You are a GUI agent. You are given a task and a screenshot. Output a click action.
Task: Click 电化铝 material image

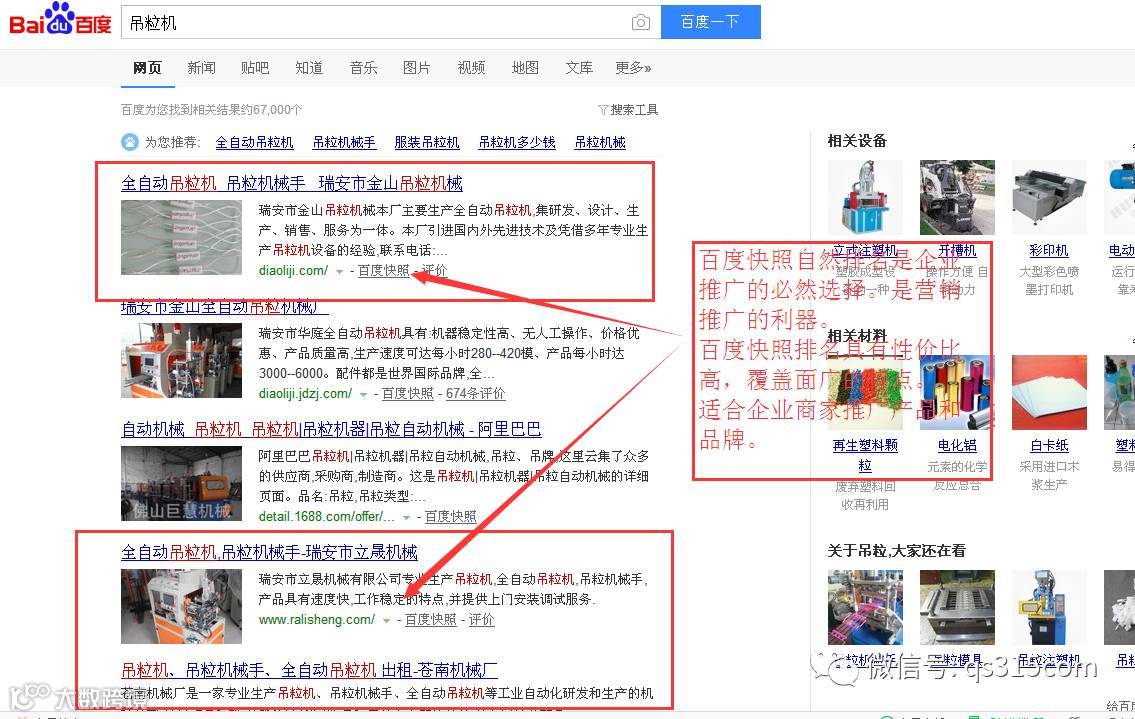pos(957,392)
